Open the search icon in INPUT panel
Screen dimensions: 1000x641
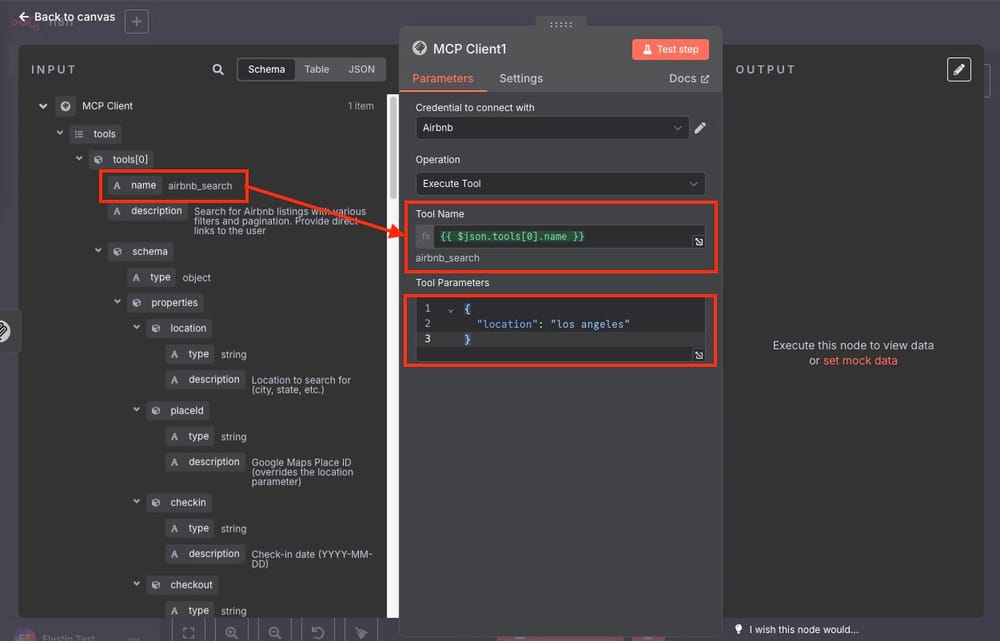pos(217,69)
